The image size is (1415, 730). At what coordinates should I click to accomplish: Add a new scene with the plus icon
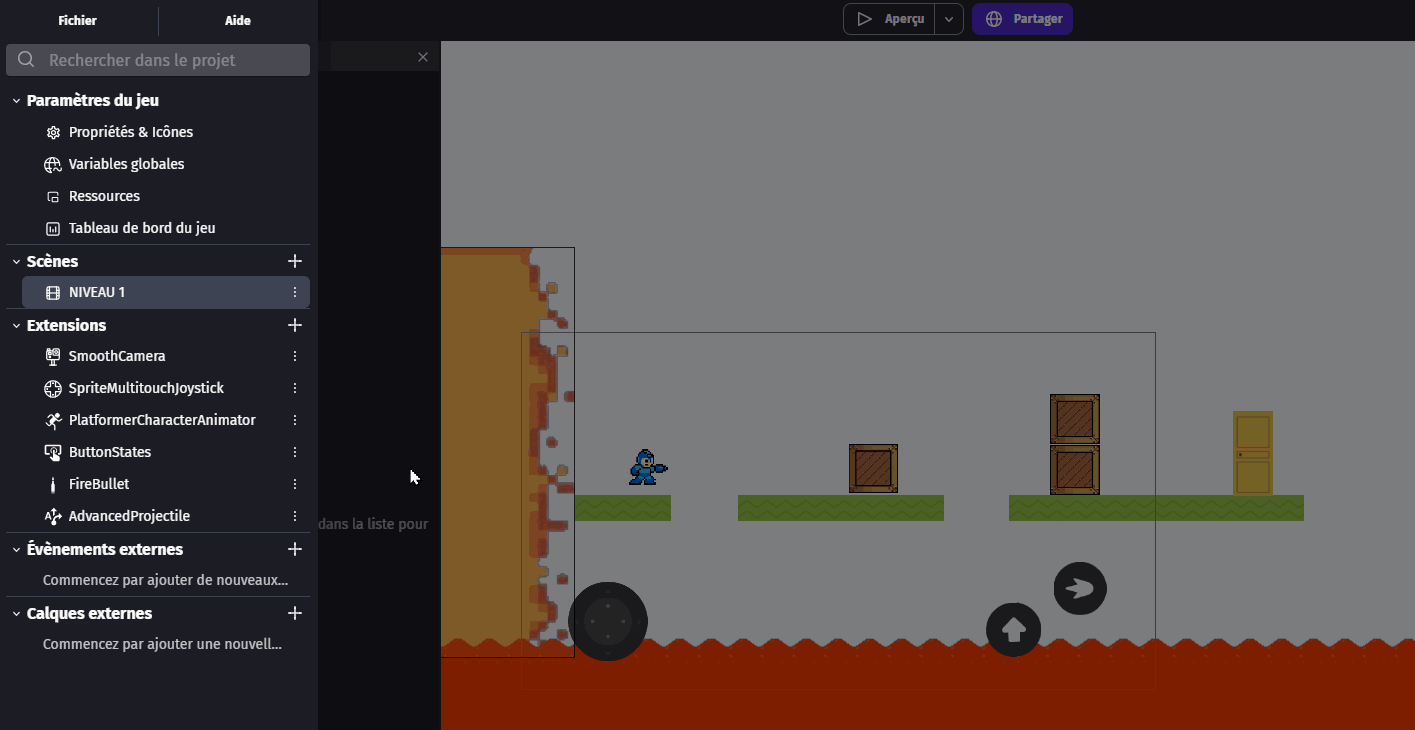click(295, 261)
